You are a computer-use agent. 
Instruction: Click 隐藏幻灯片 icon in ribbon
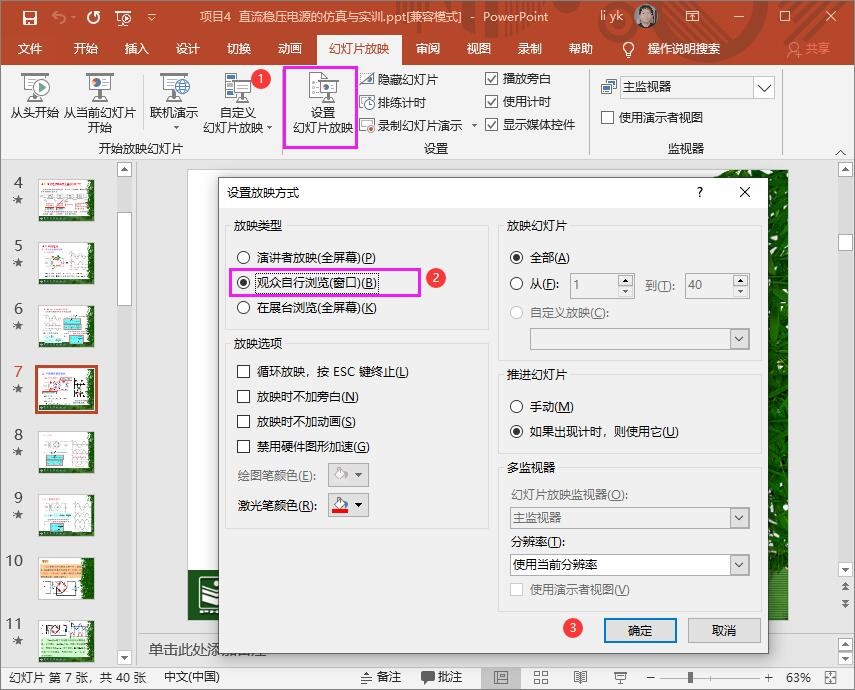coord(367,79)
